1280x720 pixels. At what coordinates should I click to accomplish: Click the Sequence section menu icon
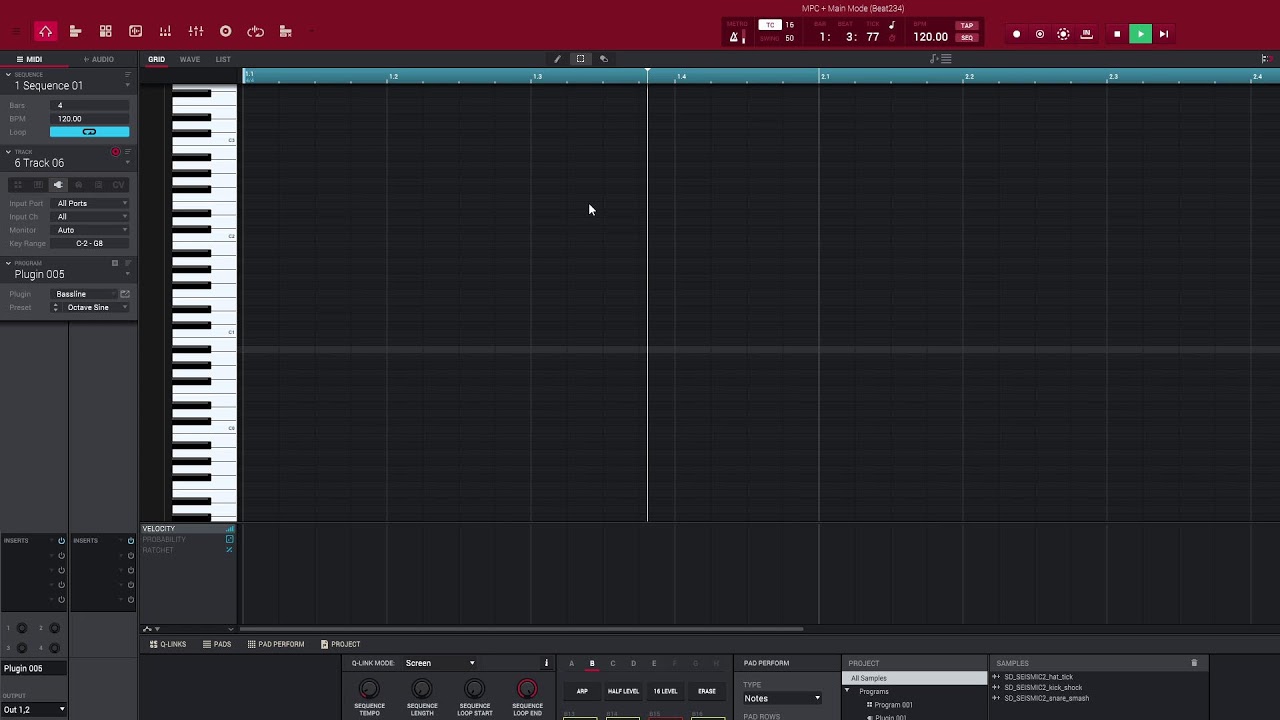point(127,74)
